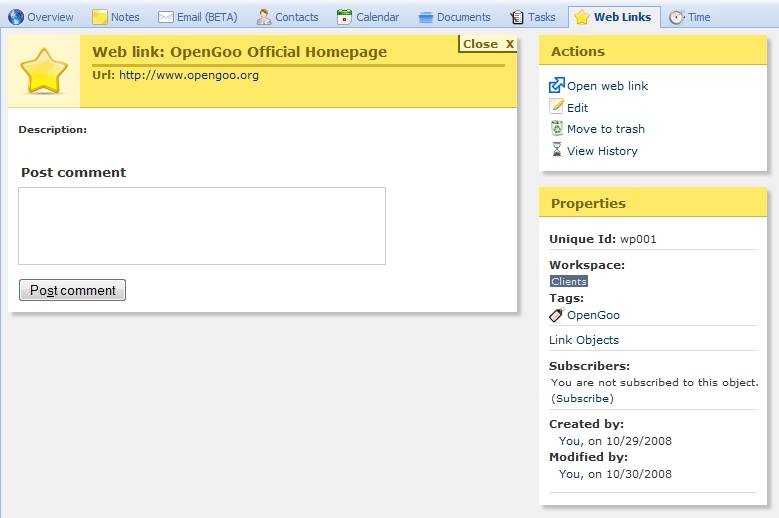Click the Move to trash bin icon
The width and height of the screenshot is (779, 518).
click(557, 128)
